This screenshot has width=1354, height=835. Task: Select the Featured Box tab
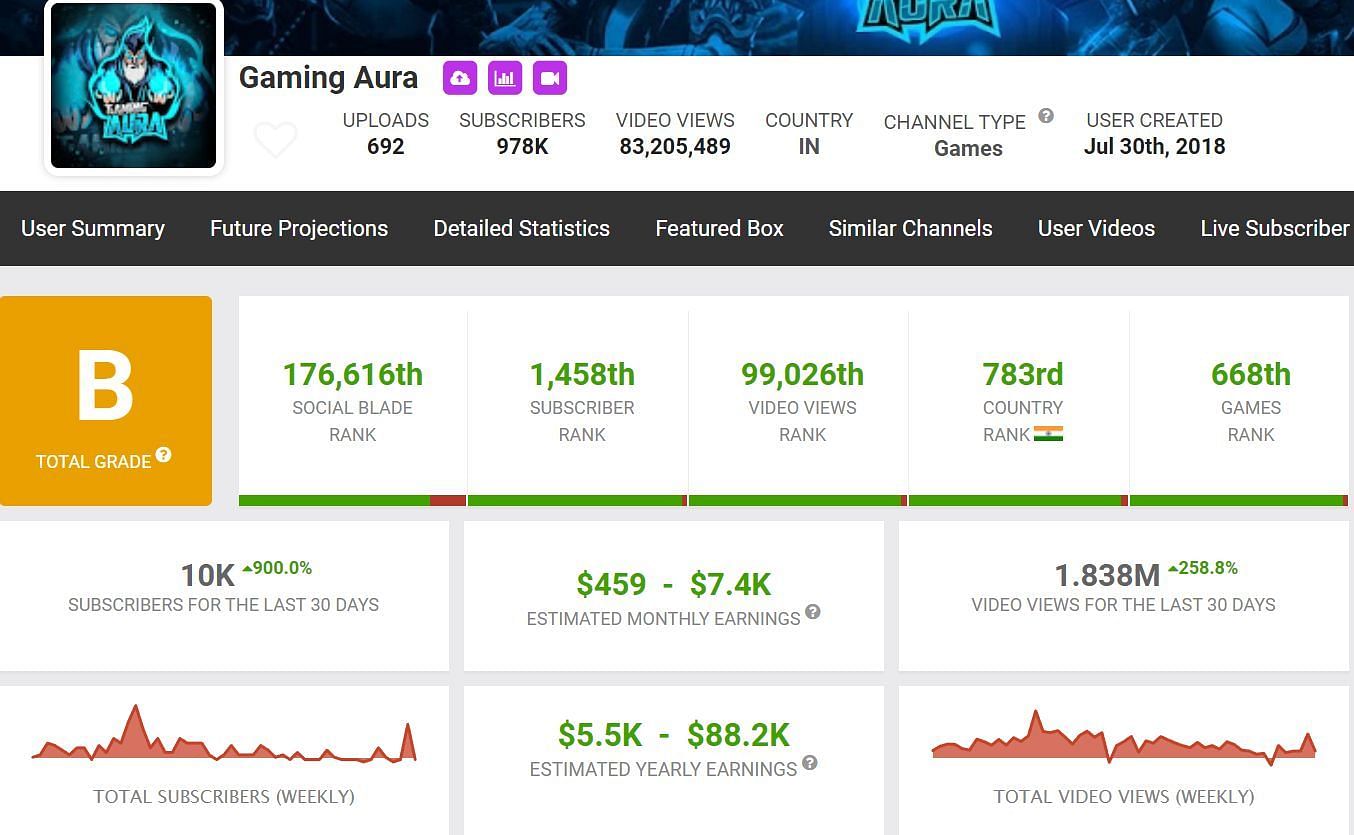[x=719, y=228]
